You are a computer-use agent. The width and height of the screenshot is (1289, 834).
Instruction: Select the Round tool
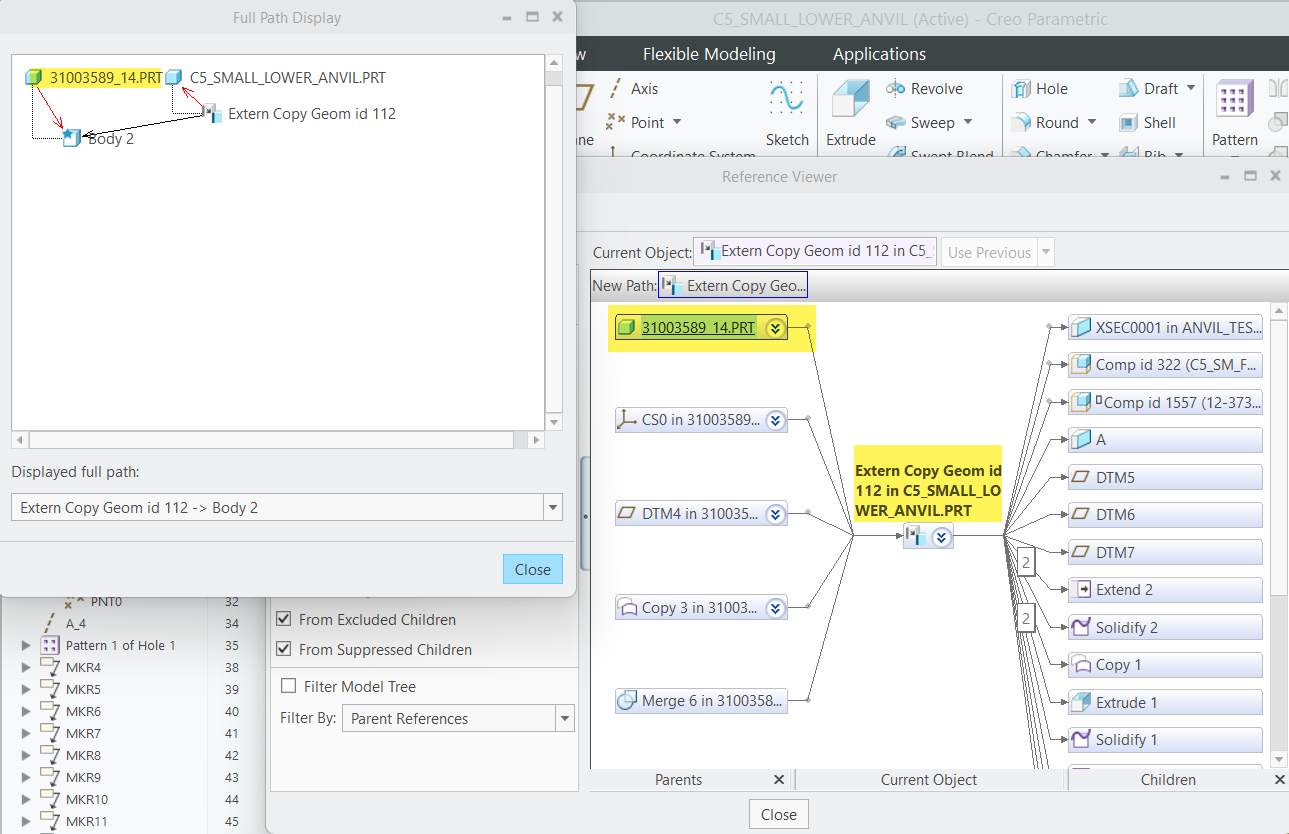1049,122
